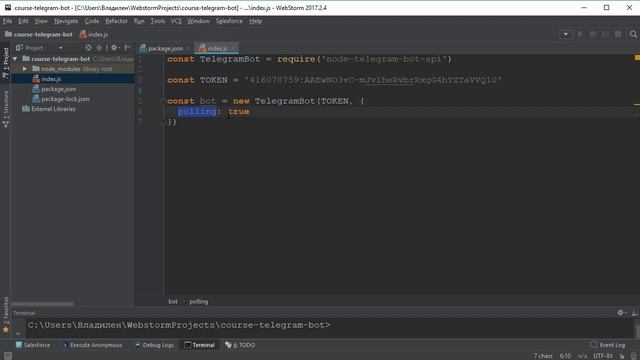Image resolution: width=640 pixels, height=360 pixels.
Task: Click the TOKEN string on line 3
Action: [x=373, y=80]
